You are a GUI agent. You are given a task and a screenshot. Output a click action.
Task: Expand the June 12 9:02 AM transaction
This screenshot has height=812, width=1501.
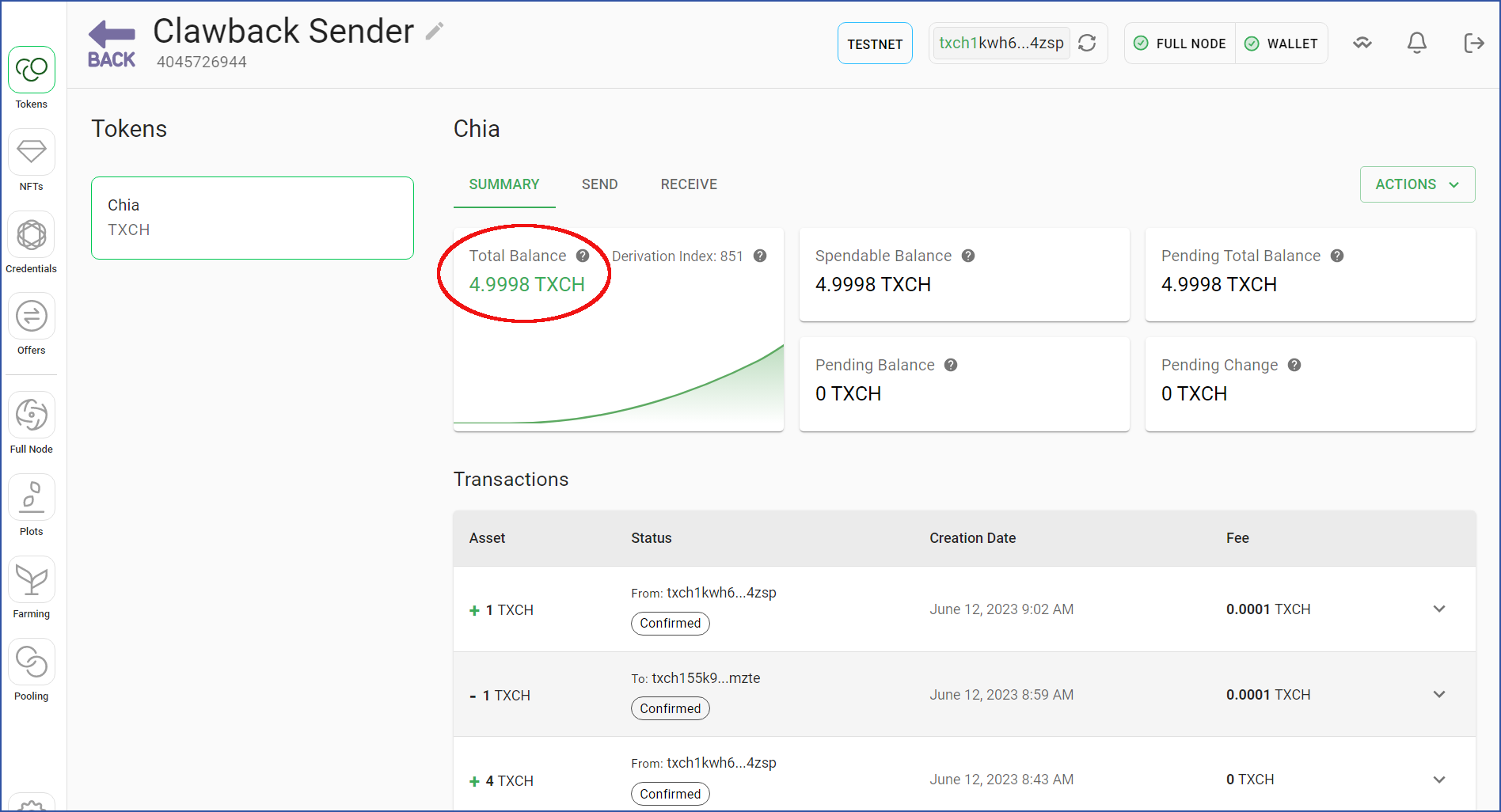pos(1439,609)
